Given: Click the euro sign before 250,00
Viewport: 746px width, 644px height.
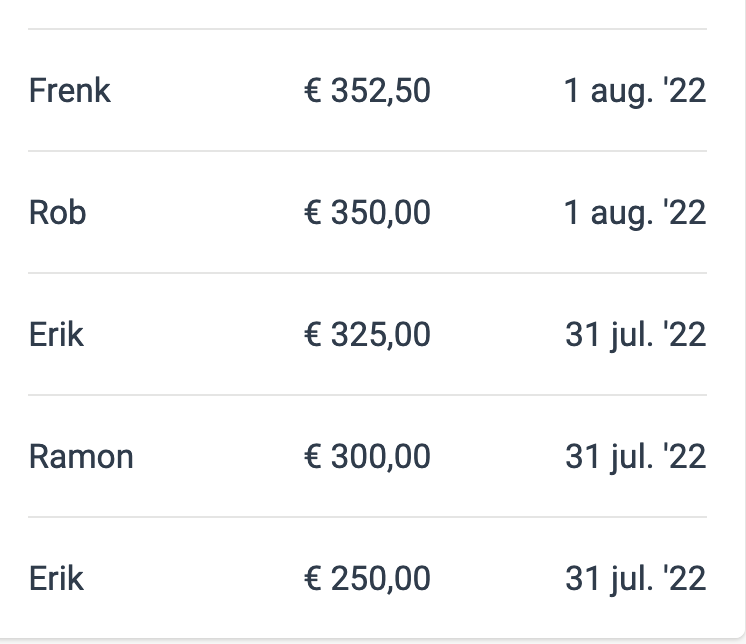Looking at the screenshot, I should pyautogui.click(x=312, y=579).
